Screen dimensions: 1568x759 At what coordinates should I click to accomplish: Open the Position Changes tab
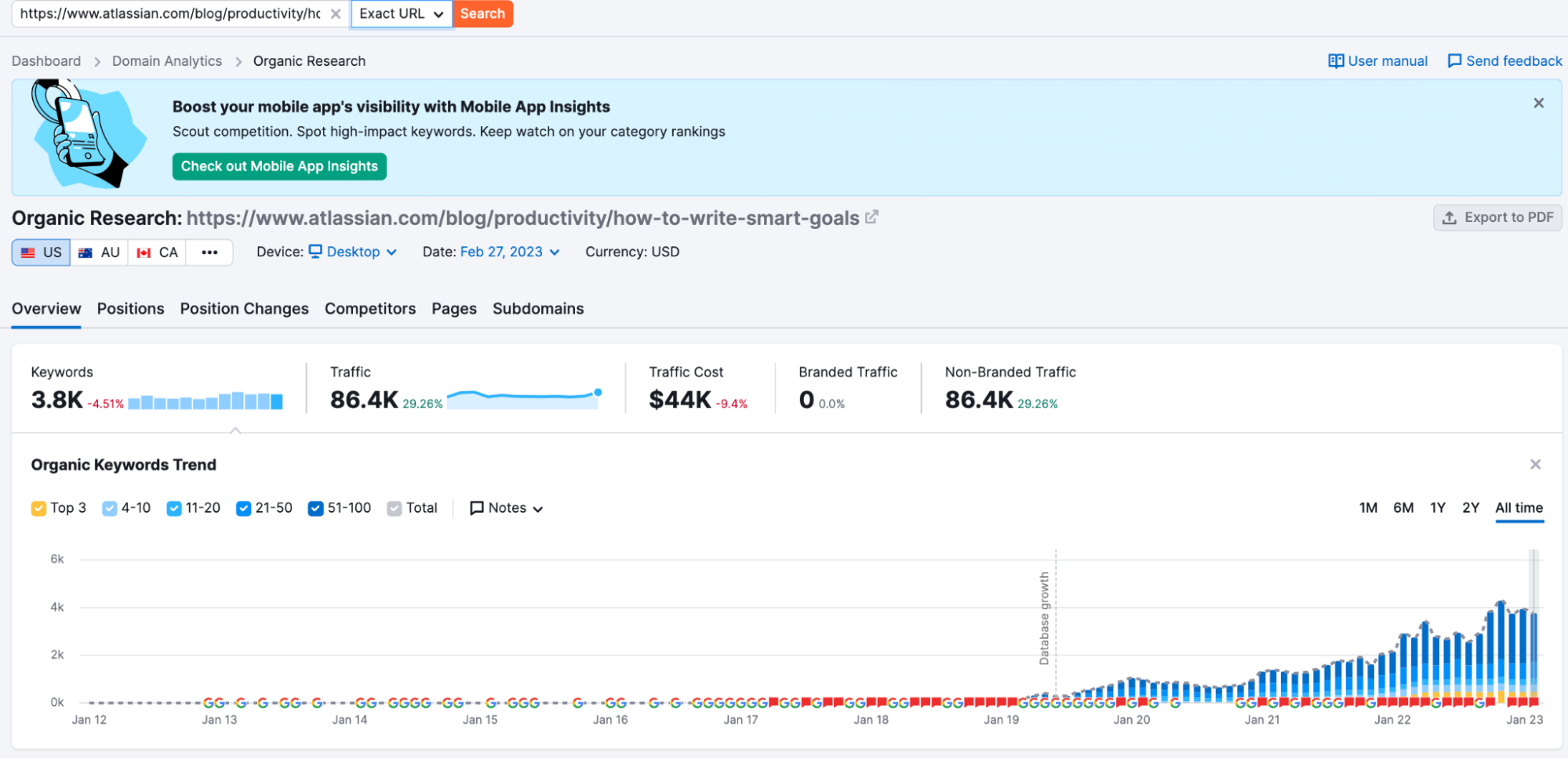[244, 309]
